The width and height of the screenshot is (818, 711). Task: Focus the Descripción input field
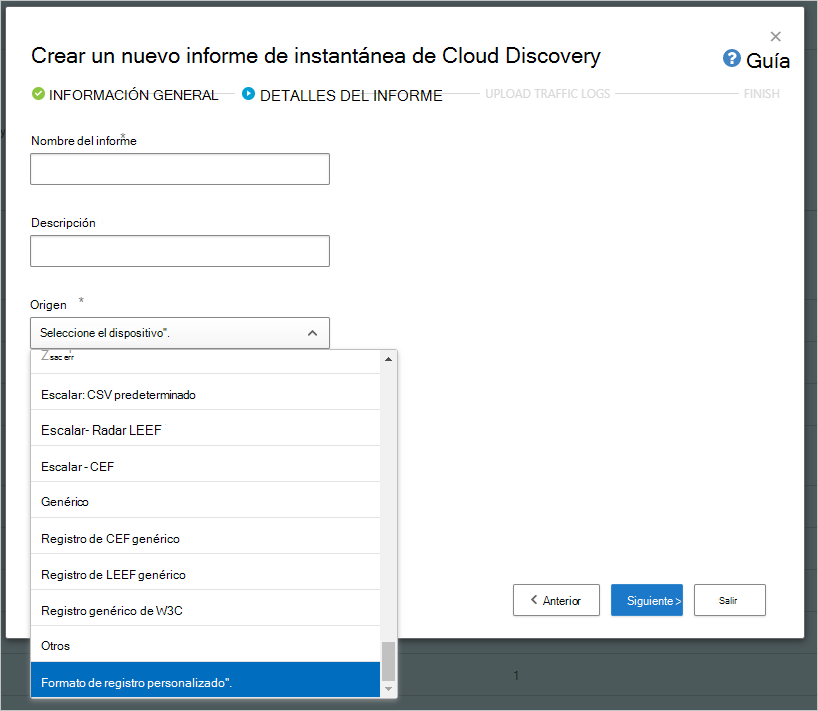click(180, 251)
